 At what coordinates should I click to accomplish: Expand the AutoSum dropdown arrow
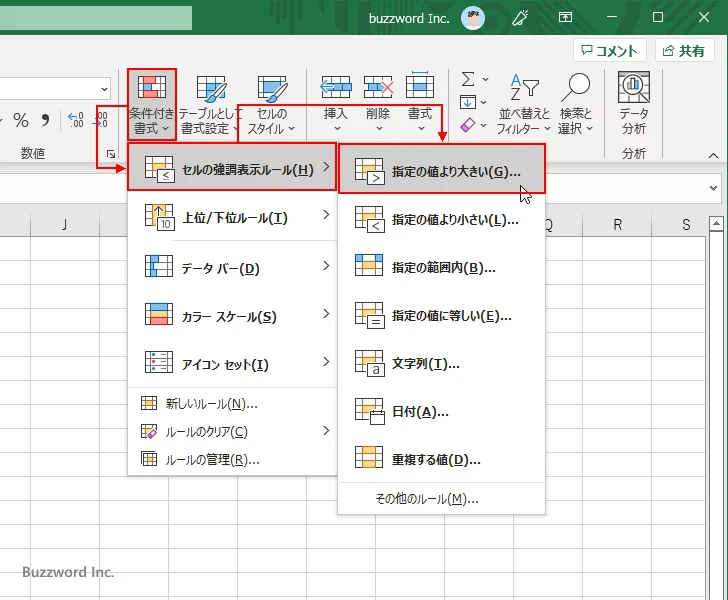(485, 79)
